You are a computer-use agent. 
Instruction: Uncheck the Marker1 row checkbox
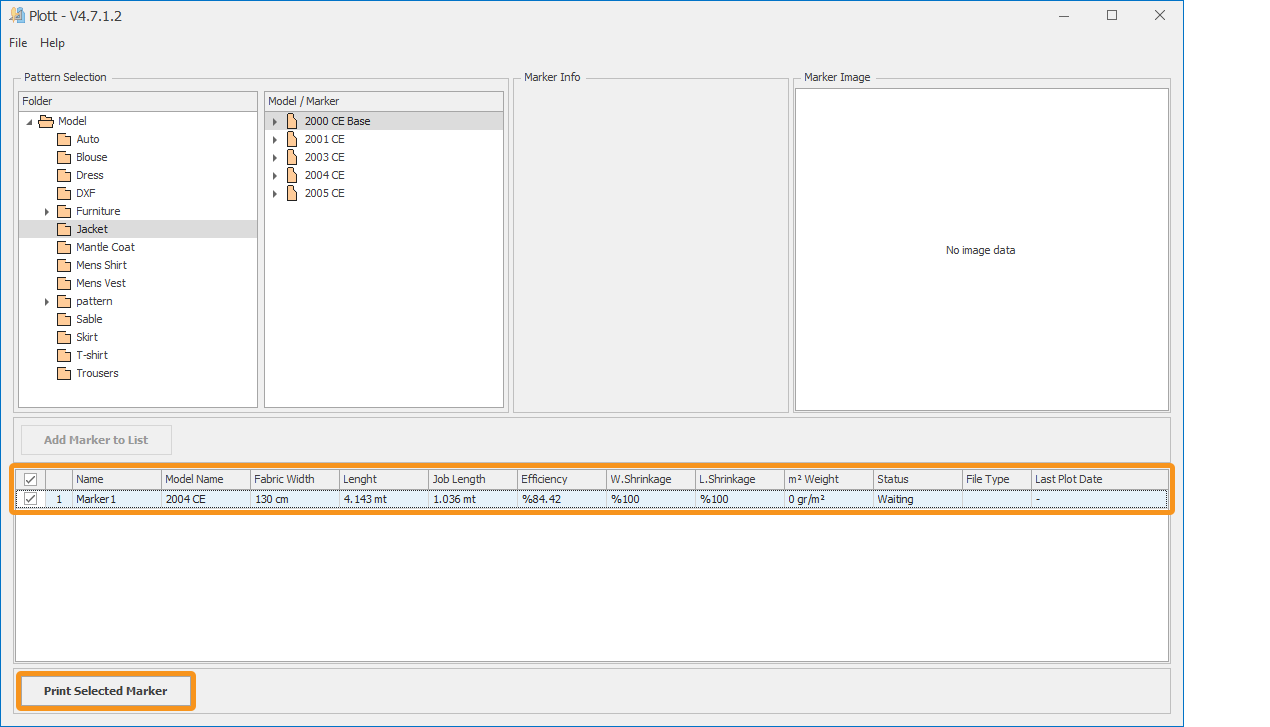[30, 499]
